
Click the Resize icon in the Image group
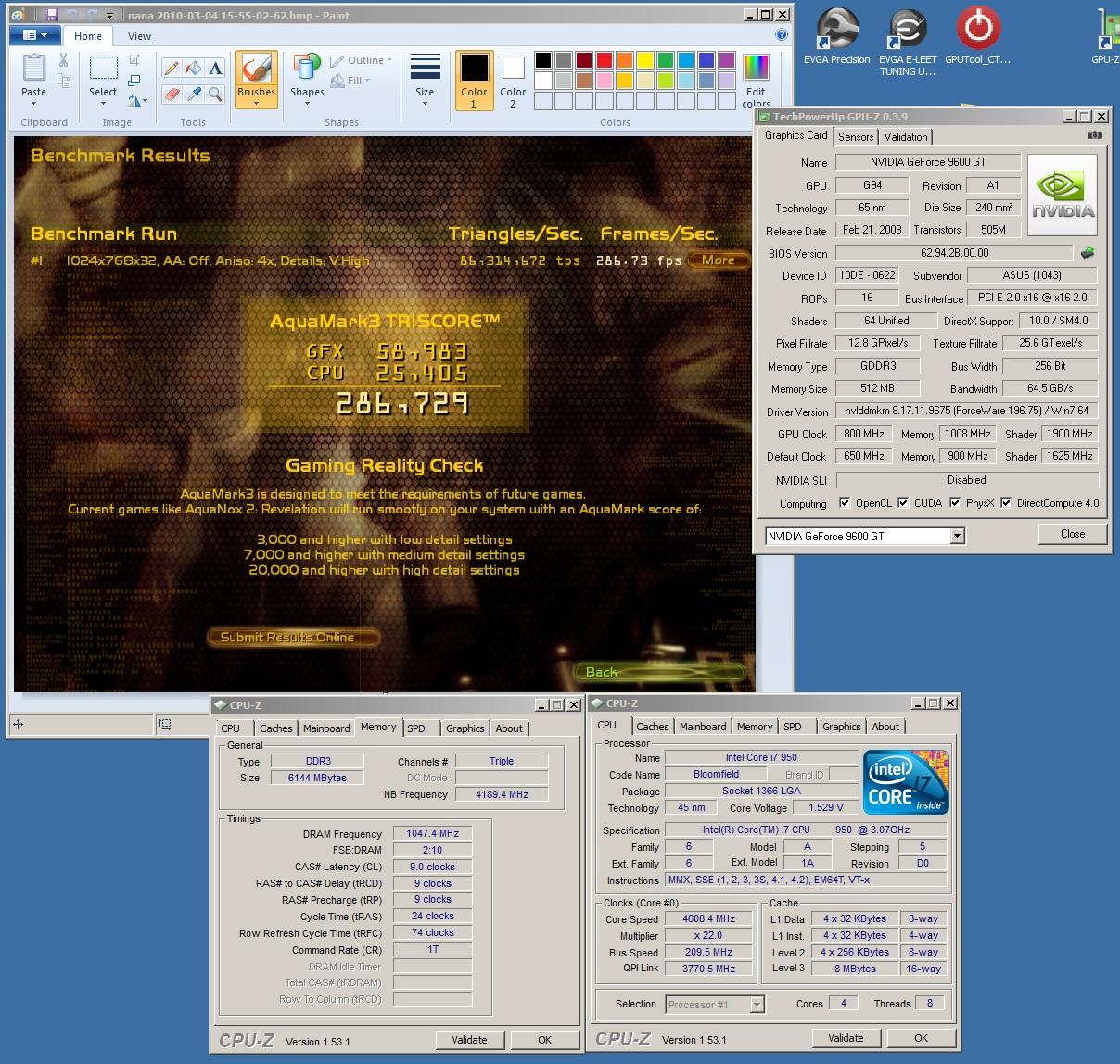pos(134,81)
